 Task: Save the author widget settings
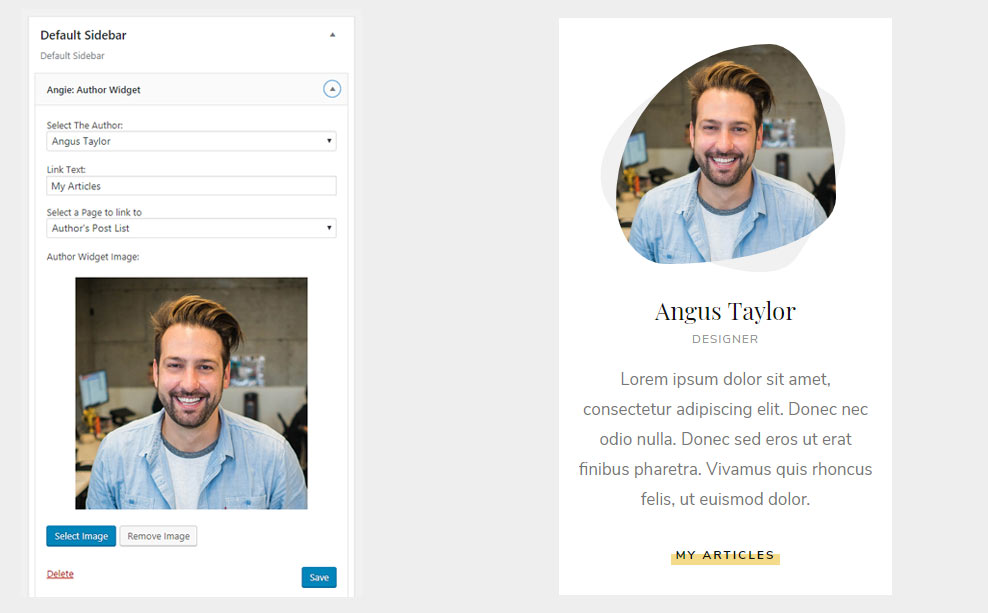coord(319,577)
